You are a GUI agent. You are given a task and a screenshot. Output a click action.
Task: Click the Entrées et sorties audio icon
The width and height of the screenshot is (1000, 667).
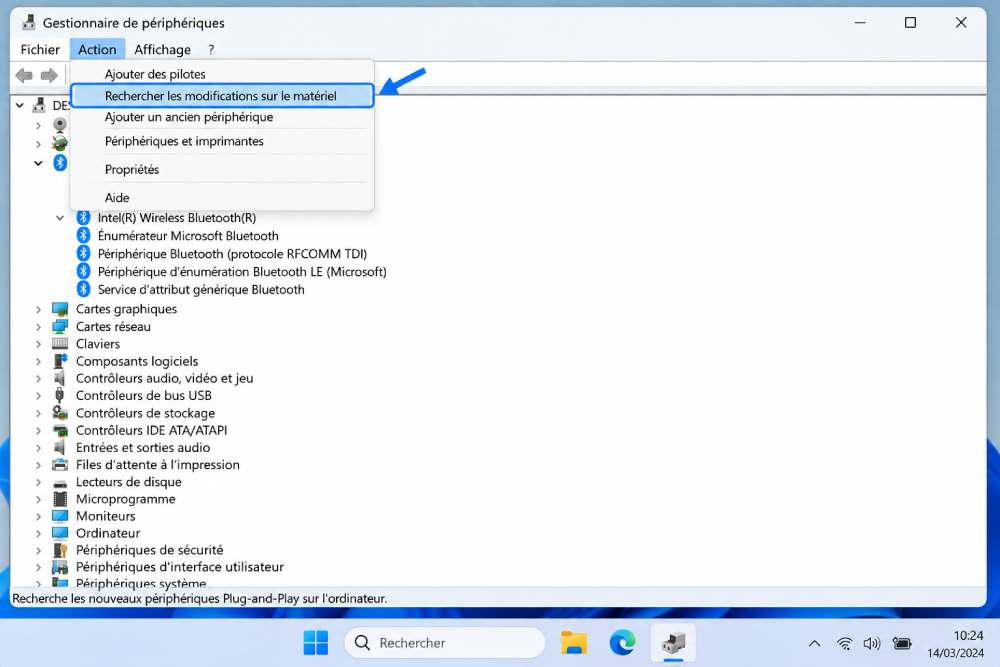point(59,447)
